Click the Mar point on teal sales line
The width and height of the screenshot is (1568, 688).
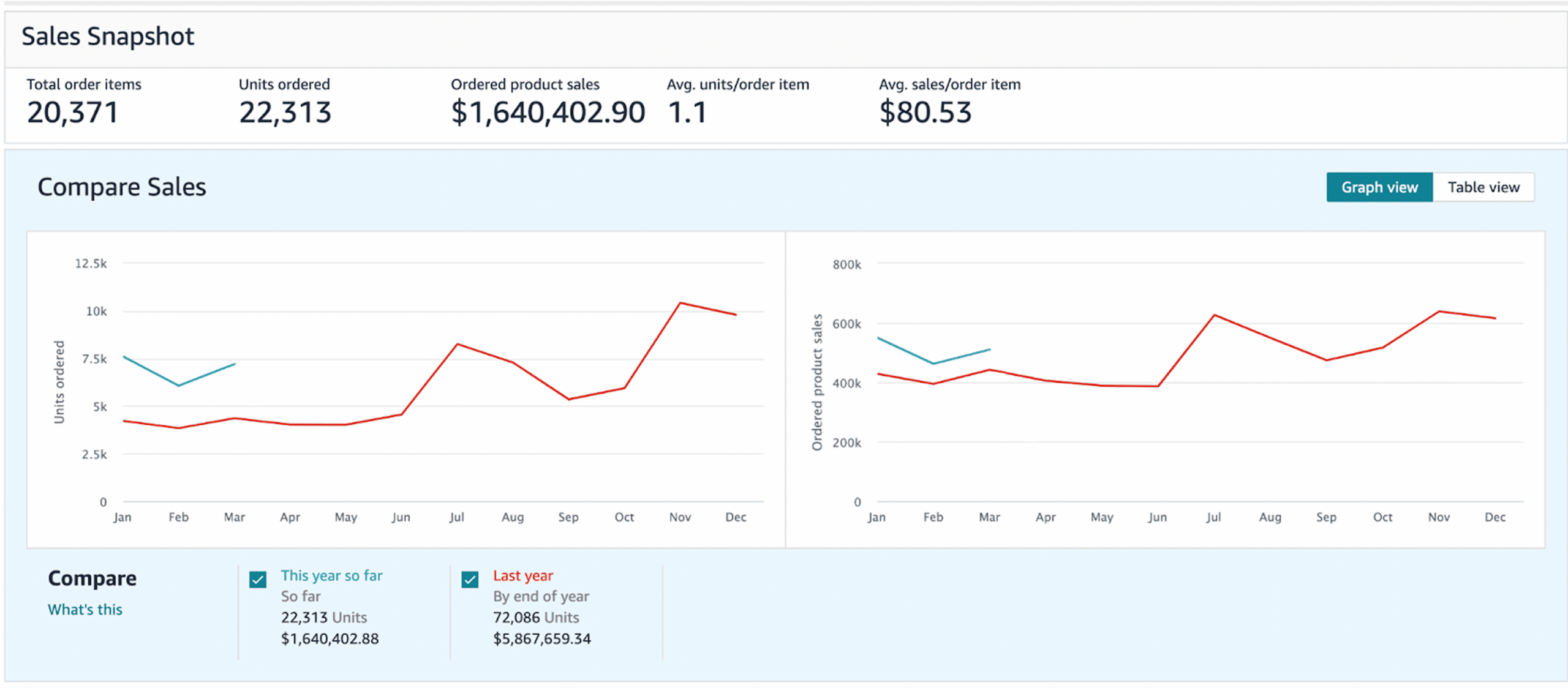pyautogui.click(x=989, y=350)
